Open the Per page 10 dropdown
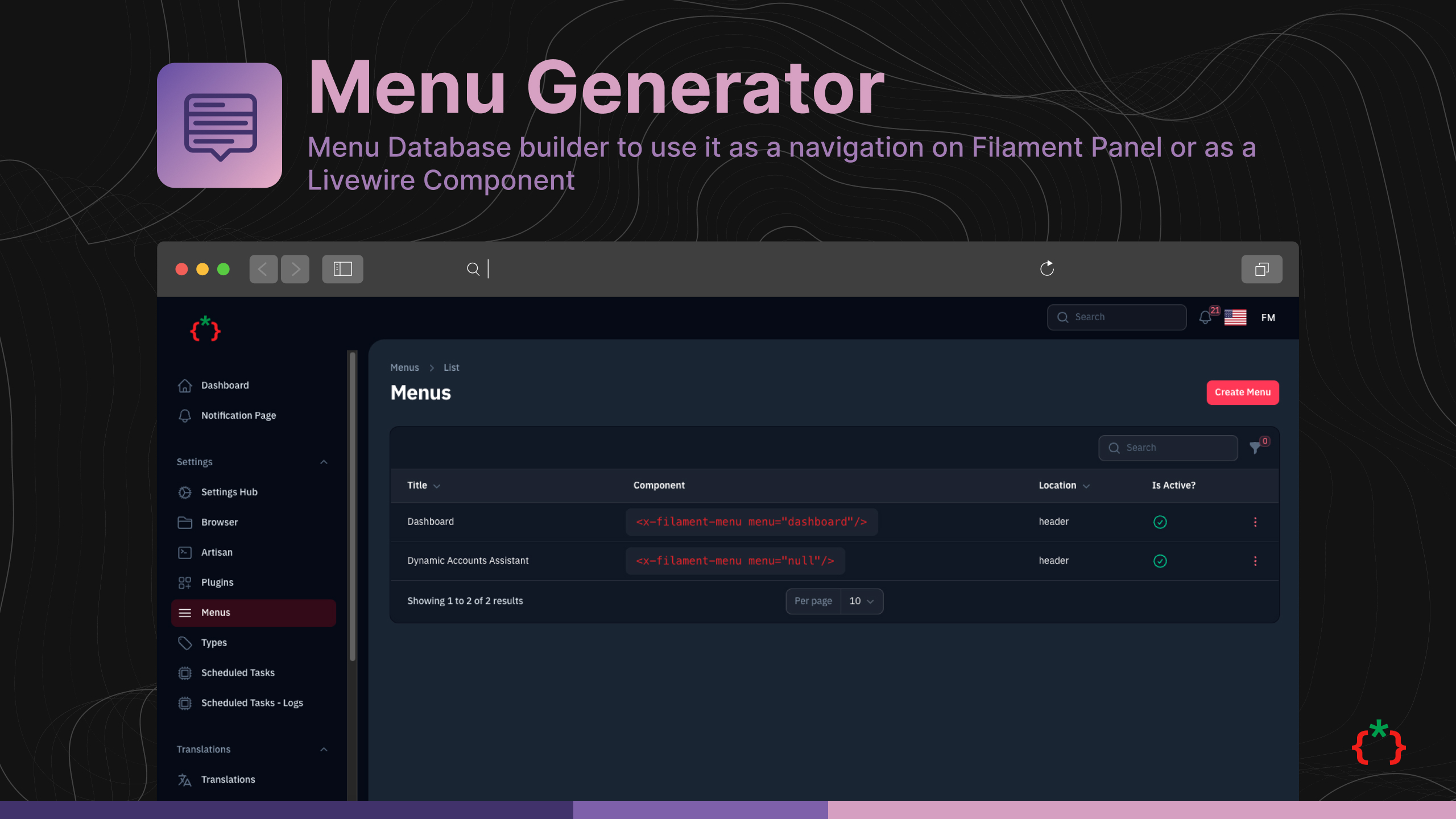The width and height of the screenshot is (1456, 819). [861, 601]
